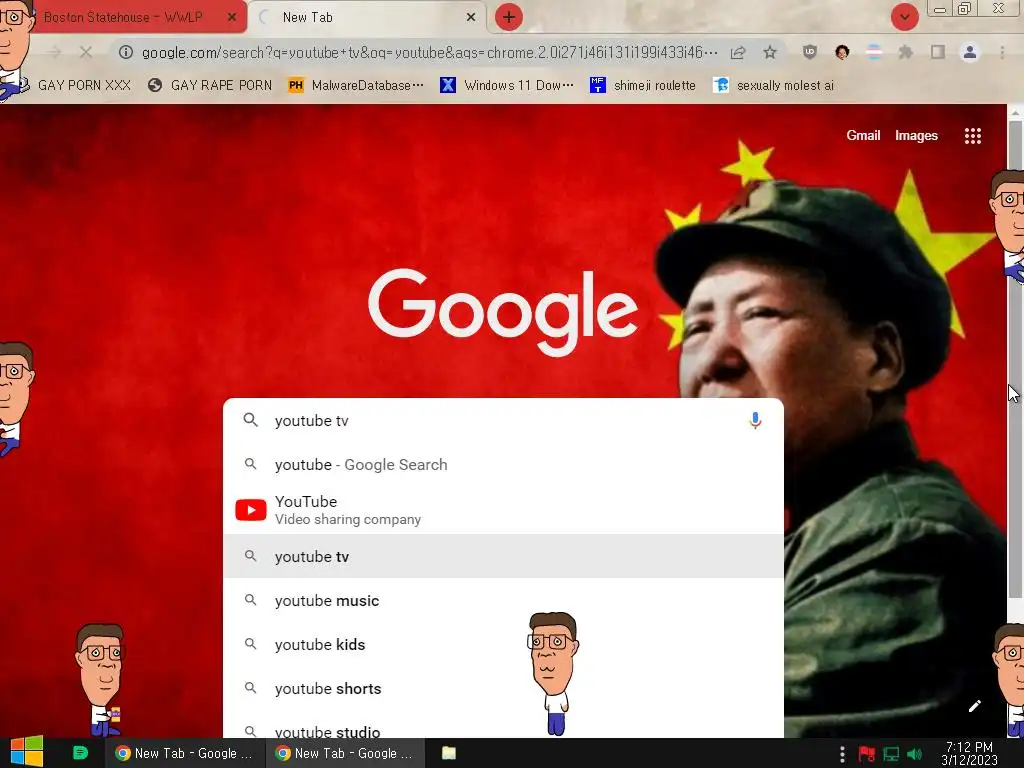Select the youtube - Google Search suggestion
1024x768 pixels.
click(x=503, y=464)
